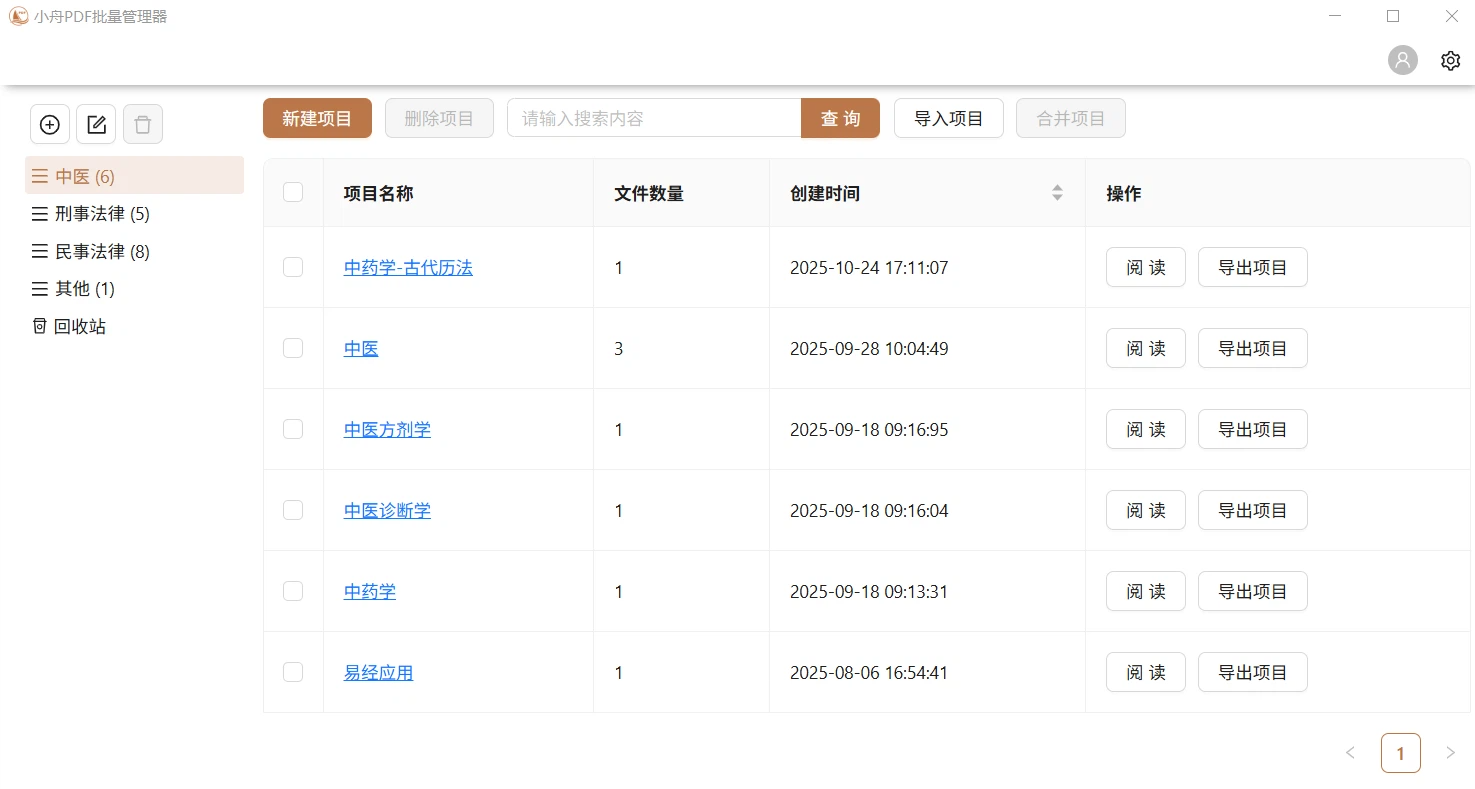Viewport: 1475px width, 789px height.
Task: Click the add category plus icon
Action: 50,125
